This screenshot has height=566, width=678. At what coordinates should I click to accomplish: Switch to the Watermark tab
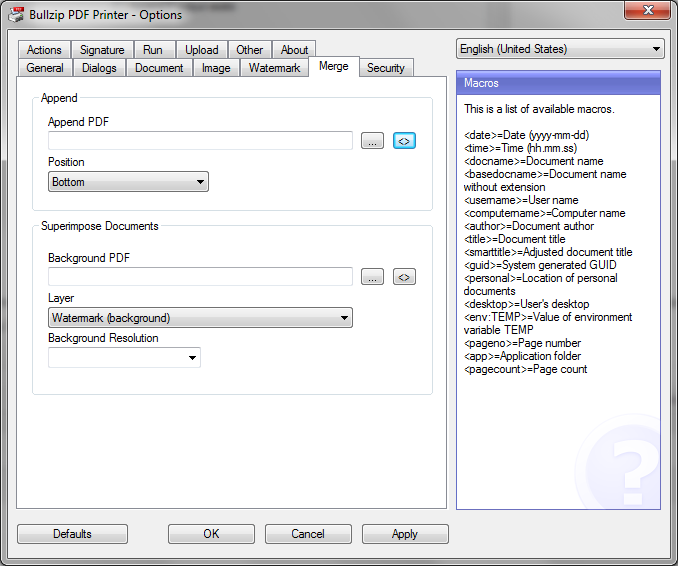(x=274, y=68)
